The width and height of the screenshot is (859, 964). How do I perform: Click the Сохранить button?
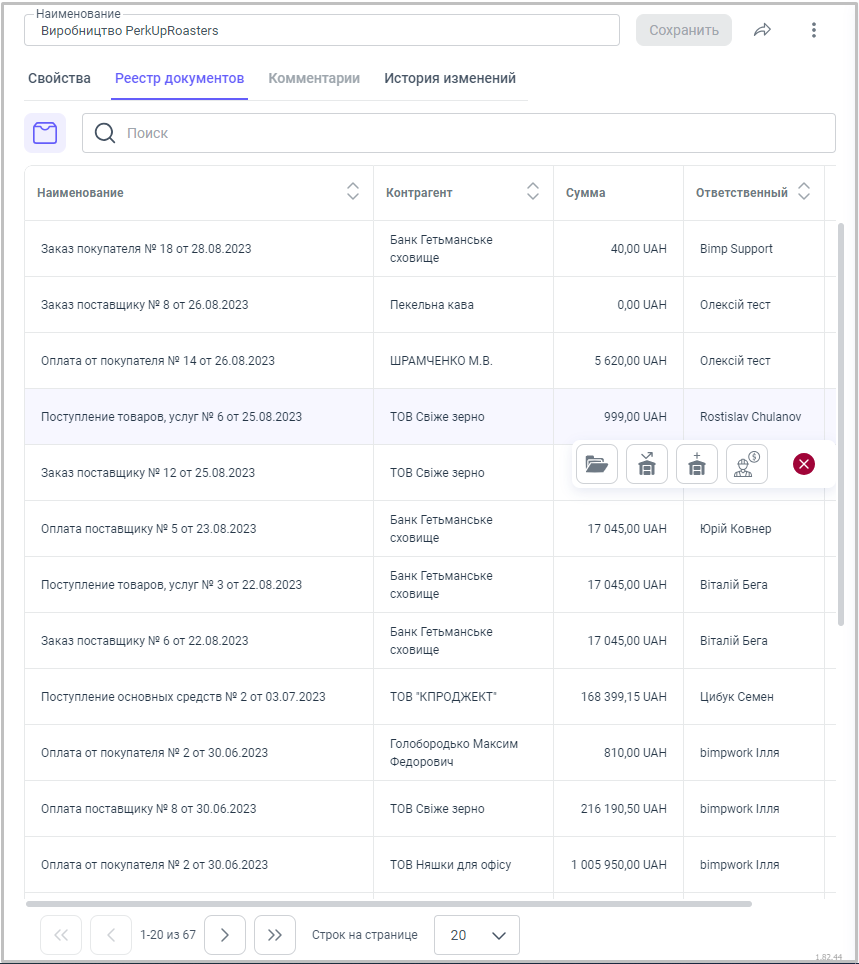684,30
